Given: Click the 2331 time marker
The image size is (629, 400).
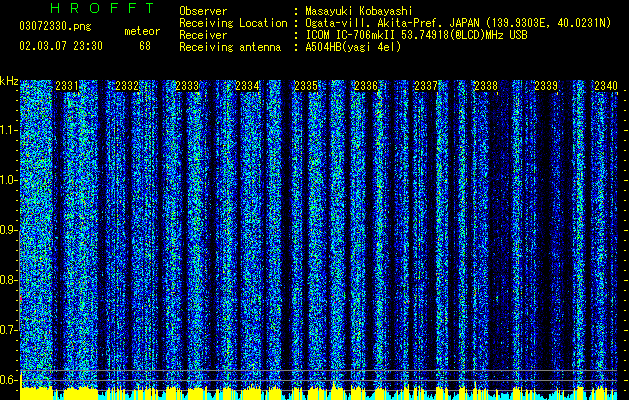Looking at the screenshot, I should point(67,86).
